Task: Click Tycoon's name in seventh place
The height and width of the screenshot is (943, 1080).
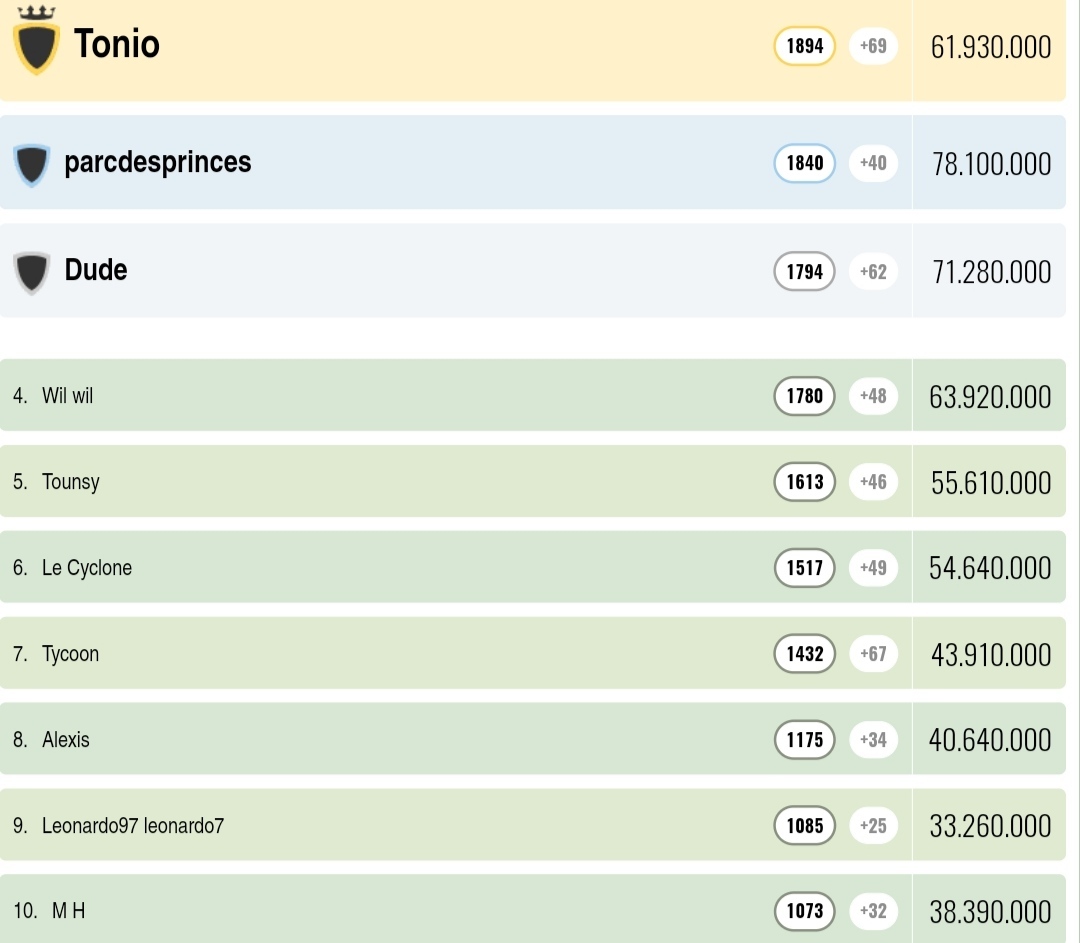Action: pos(70,654)
